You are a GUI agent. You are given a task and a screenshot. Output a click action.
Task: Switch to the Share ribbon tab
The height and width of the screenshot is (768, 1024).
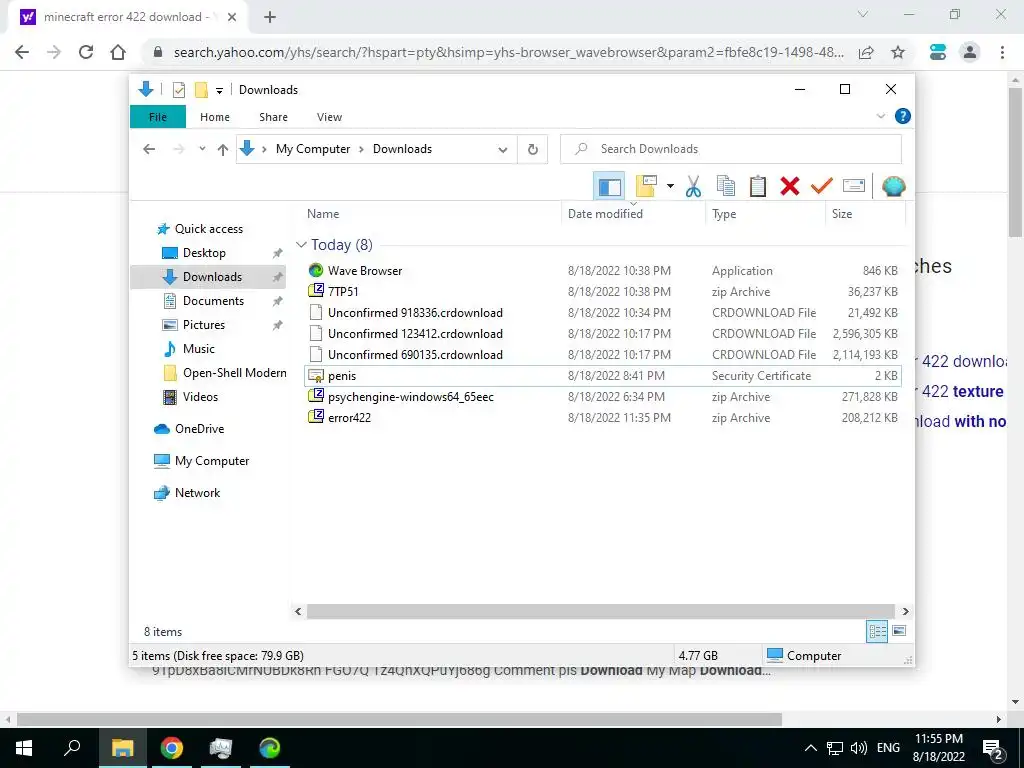(x=273, y=117)
